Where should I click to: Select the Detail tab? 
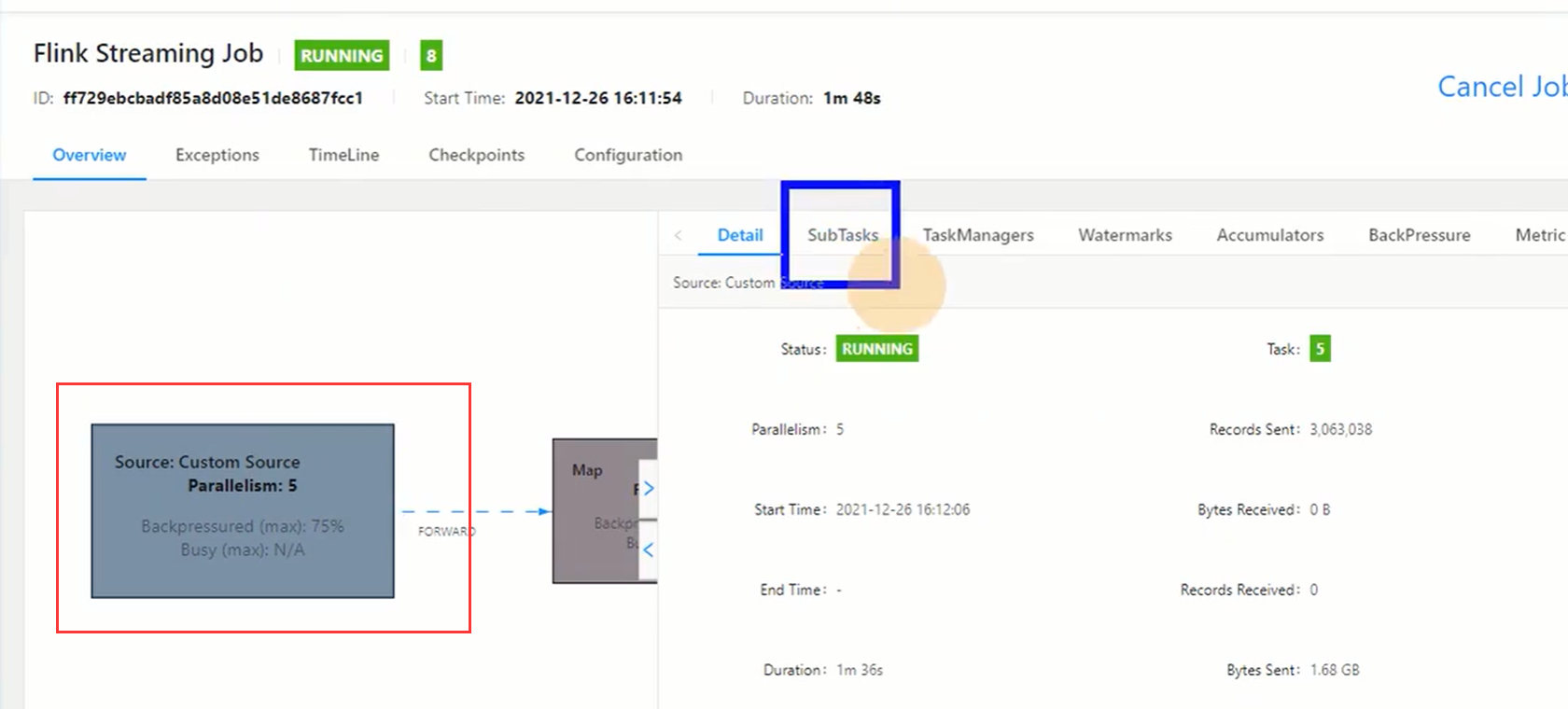click(740, 235)
